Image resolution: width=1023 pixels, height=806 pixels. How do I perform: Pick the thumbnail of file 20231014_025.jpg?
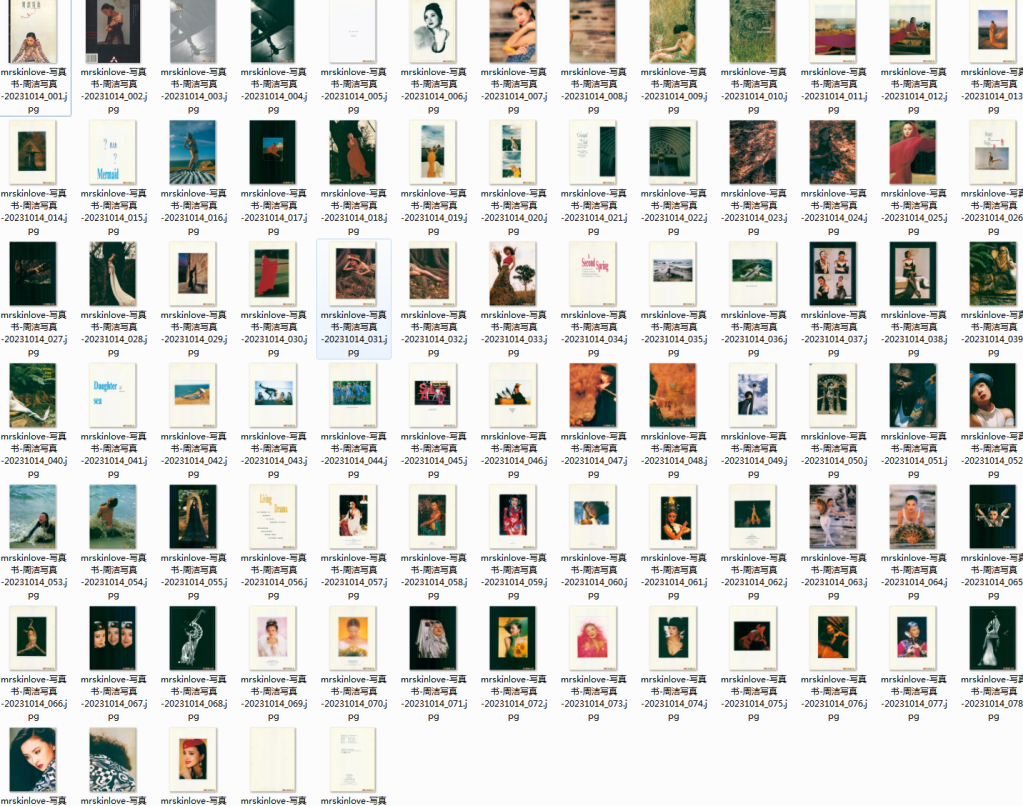point(913,152)
